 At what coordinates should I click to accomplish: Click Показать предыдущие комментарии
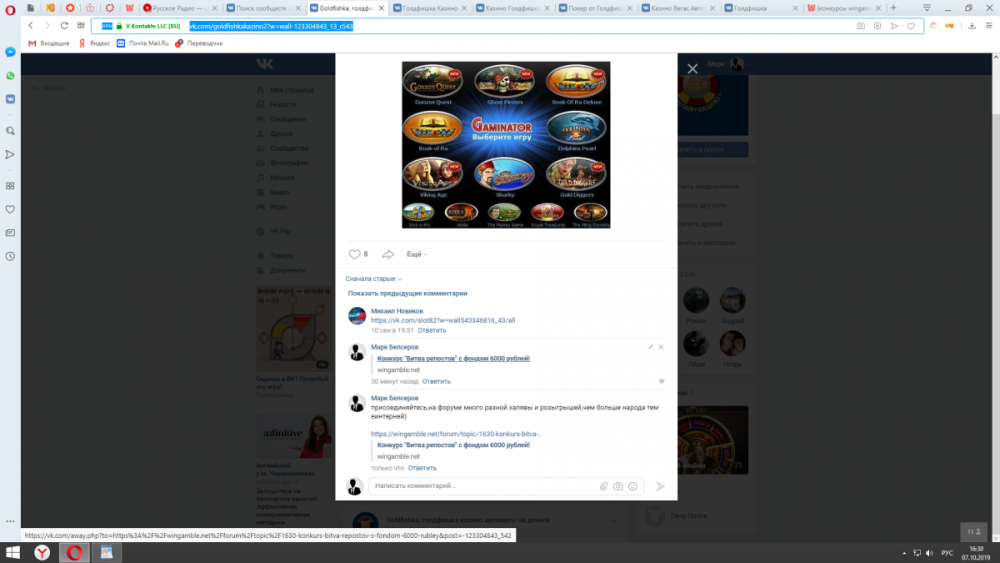click(x=408, y=293)
